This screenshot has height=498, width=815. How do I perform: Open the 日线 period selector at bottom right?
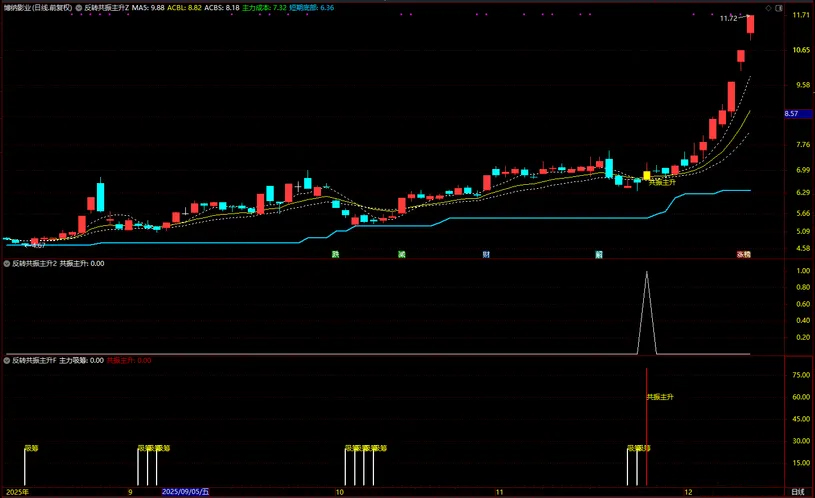coord(796,492)
